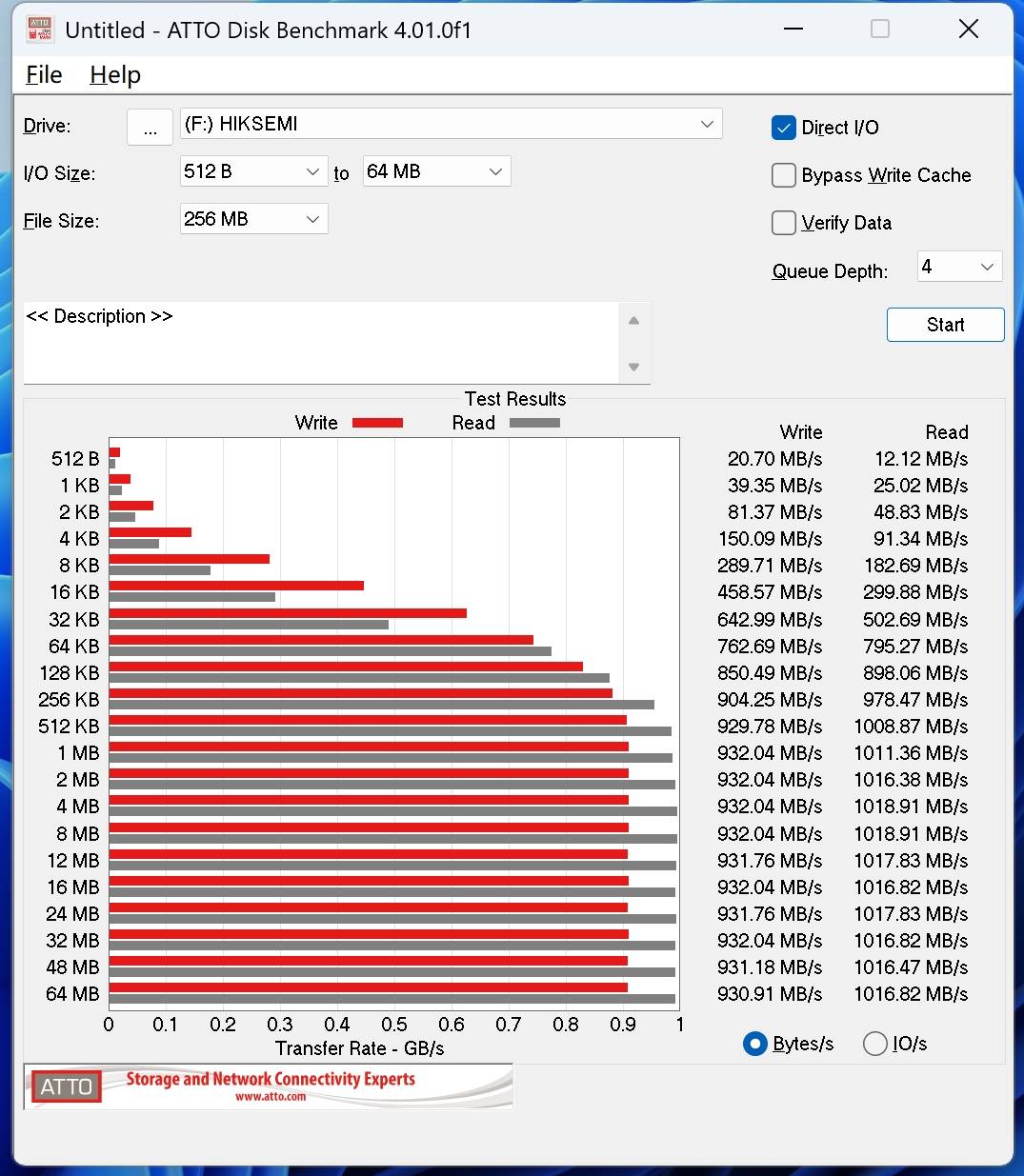The image size is (1024, 1176).
Task: Enable the Verify Data checkbox
Action: (x=783, y=223)
